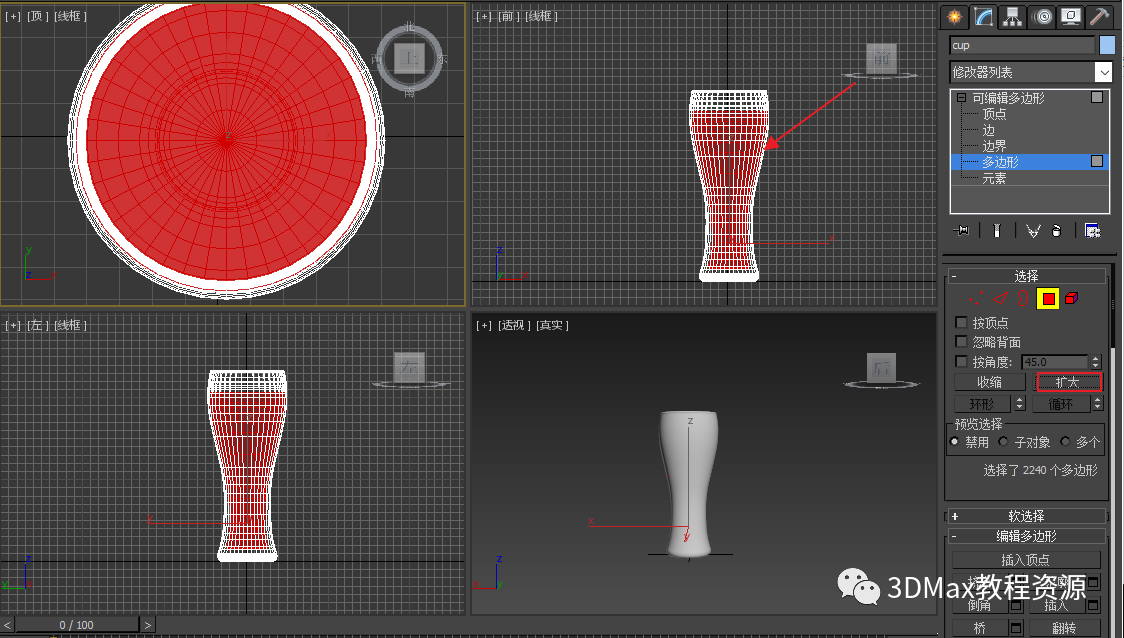Image resolution: width=1124 pixels, height=638 pixels.
Task: Open the [顶] view label menu
Action: click(36, 16)
